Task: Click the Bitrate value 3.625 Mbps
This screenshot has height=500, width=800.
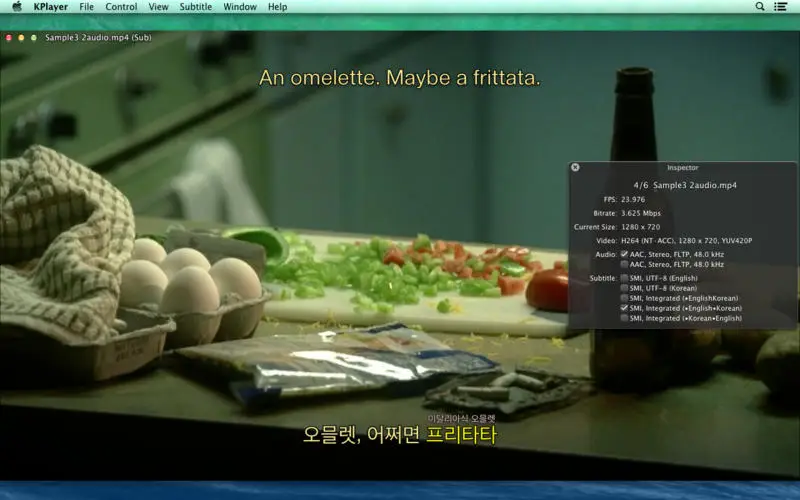Action: coord(641,213)
